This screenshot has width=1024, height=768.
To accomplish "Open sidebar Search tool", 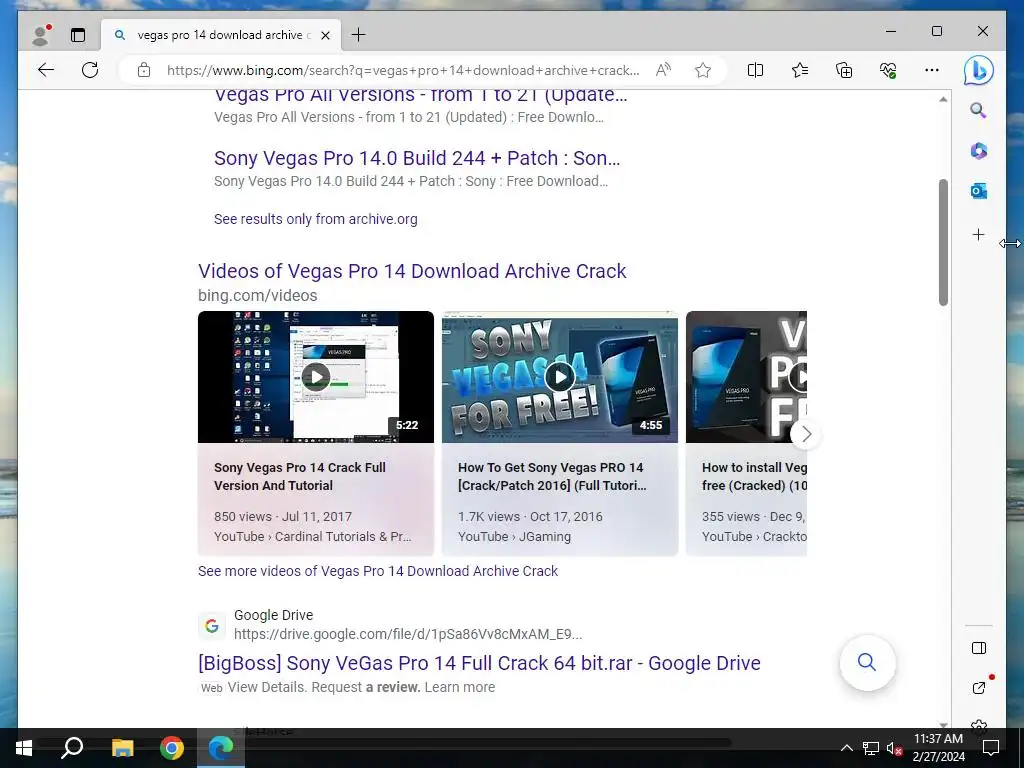I will [978, 110].
